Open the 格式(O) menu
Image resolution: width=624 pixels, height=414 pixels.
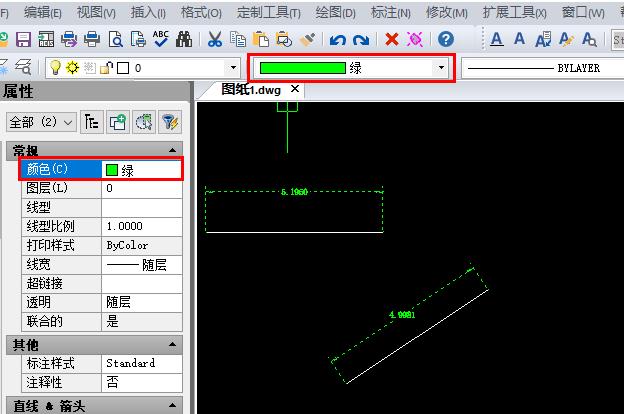tap(201, 13)
